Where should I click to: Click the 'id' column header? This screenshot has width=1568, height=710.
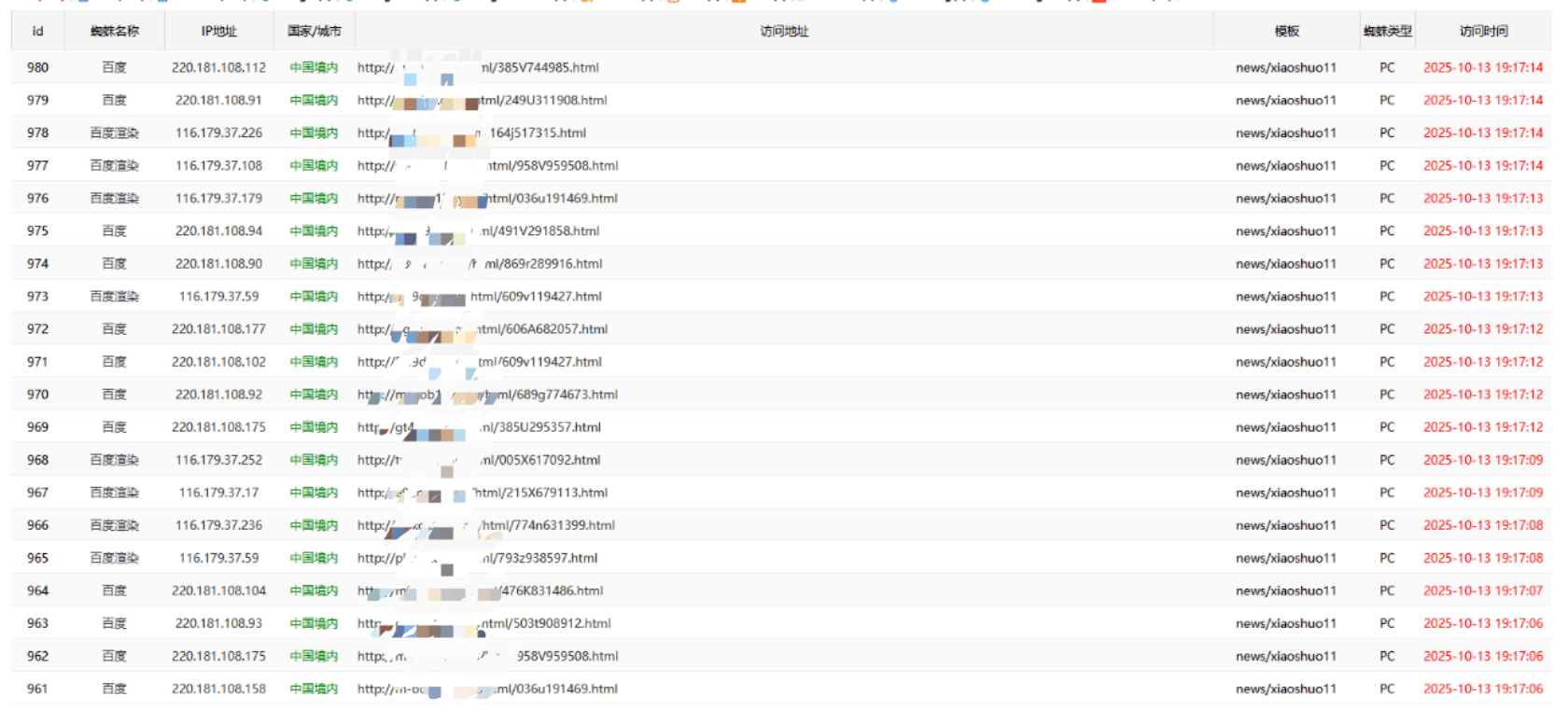(x=37, y=32)
